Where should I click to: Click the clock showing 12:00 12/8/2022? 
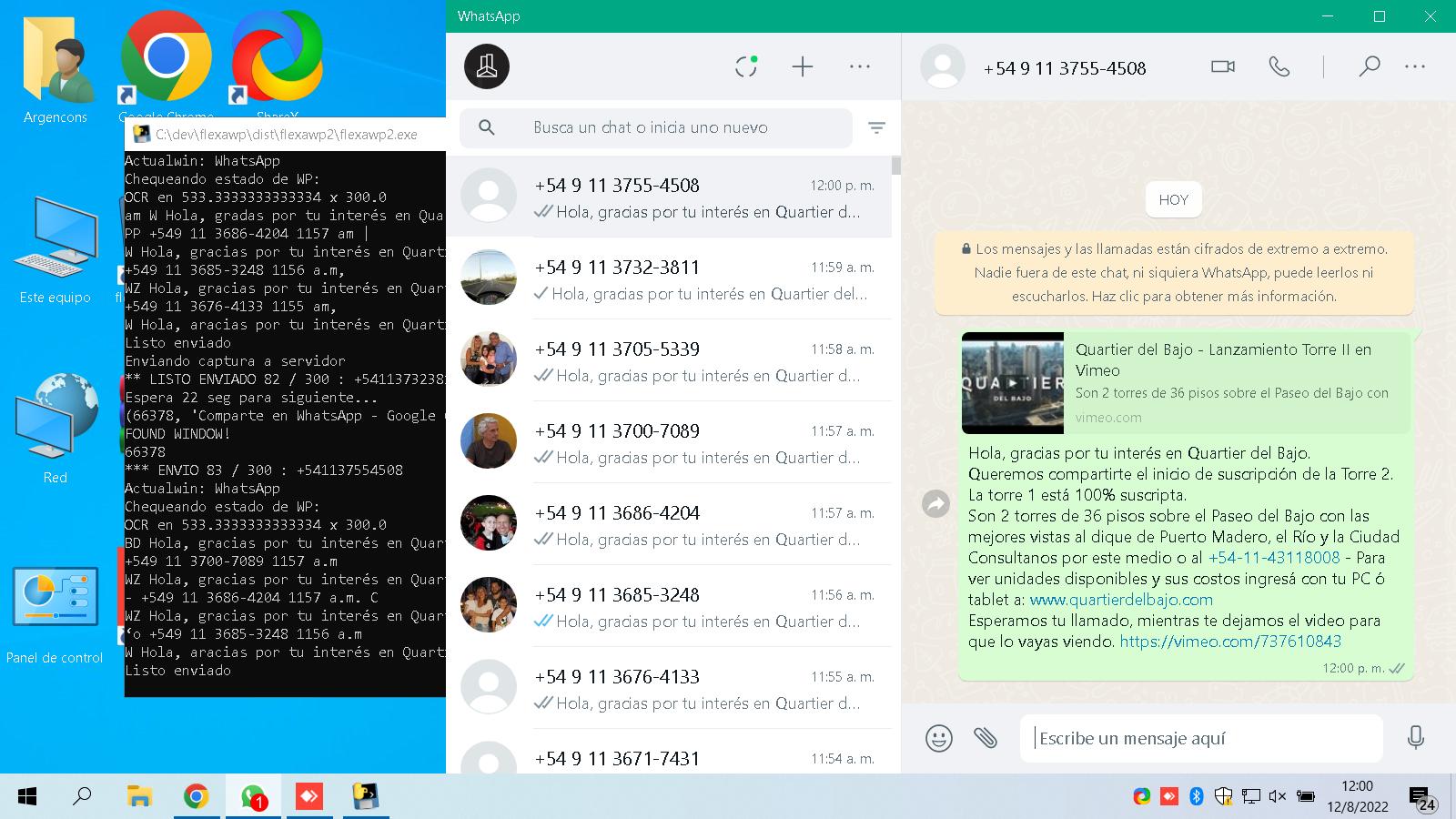click(x=1357, y=796)
